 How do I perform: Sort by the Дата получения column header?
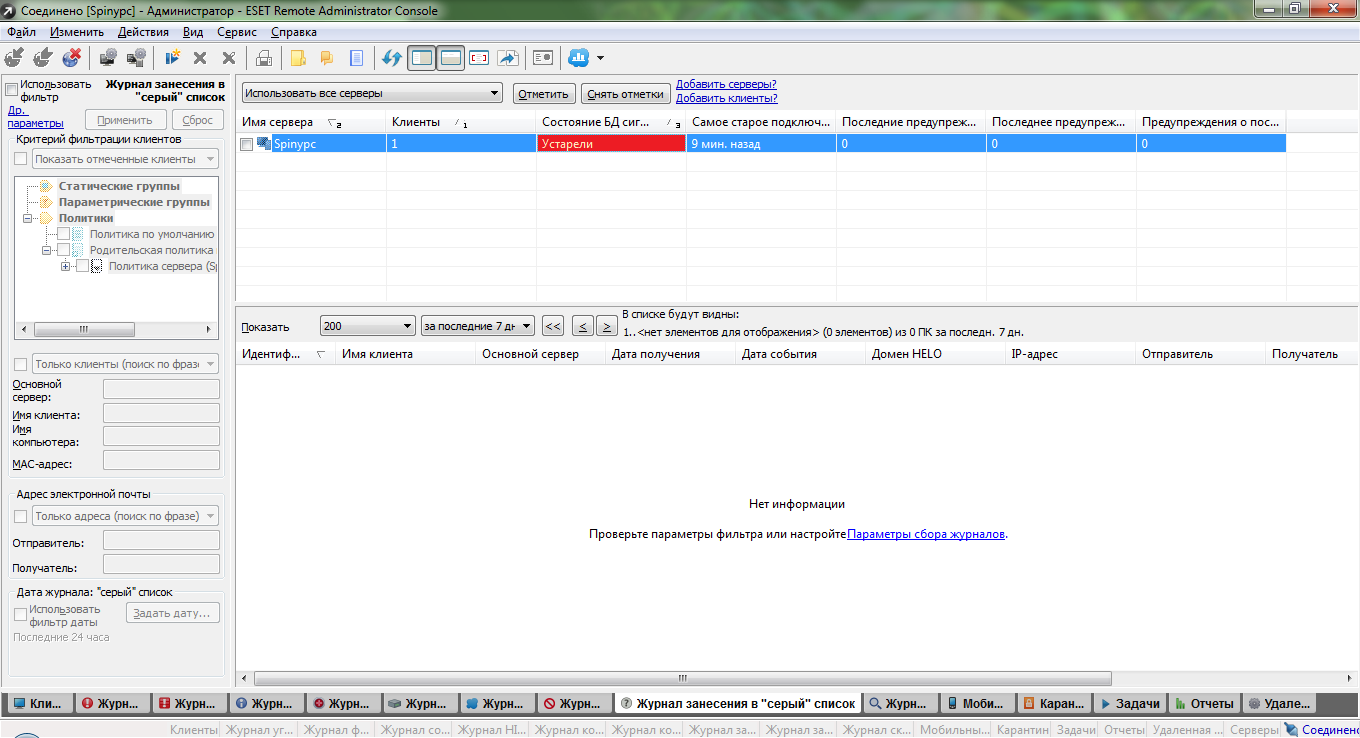tap(671, 354)
